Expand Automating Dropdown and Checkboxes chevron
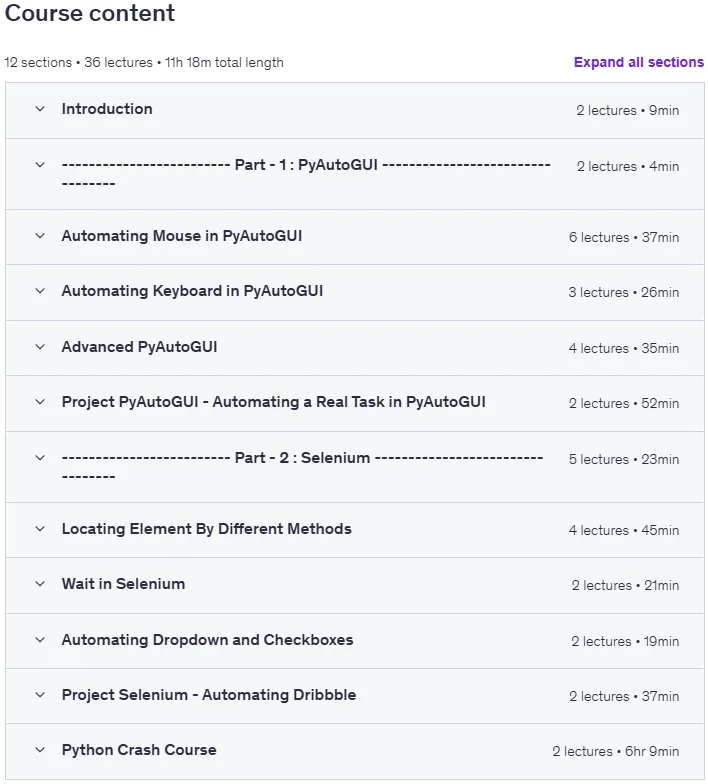Image resolution: width=708 pixels, height=784 pixels. click(40, 640)
